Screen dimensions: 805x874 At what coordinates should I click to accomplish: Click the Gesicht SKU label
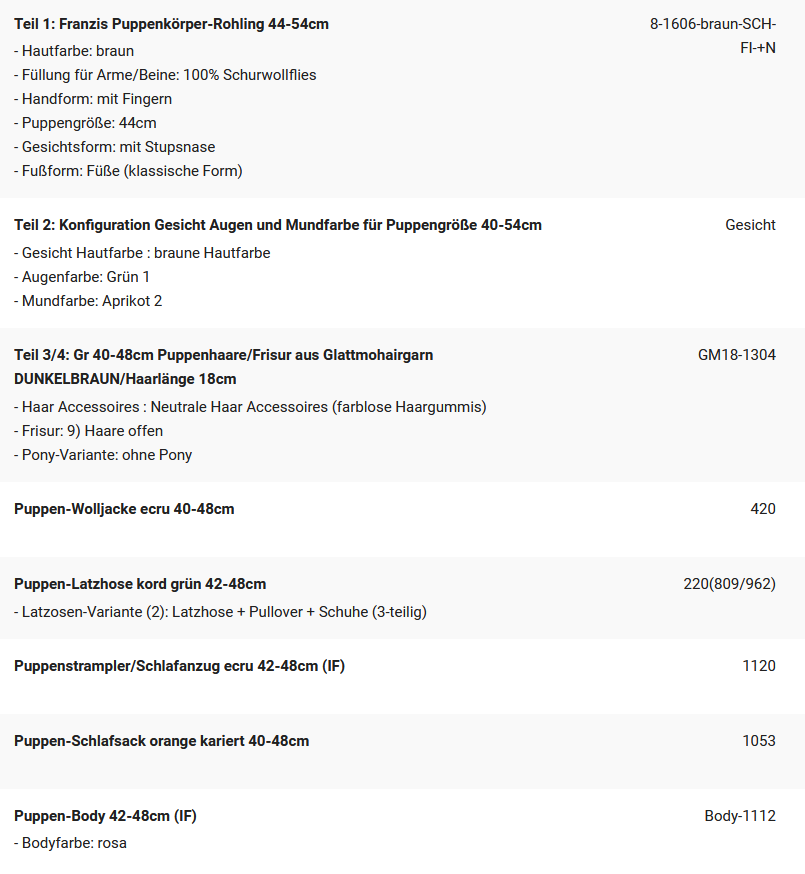tap(750, 225)
